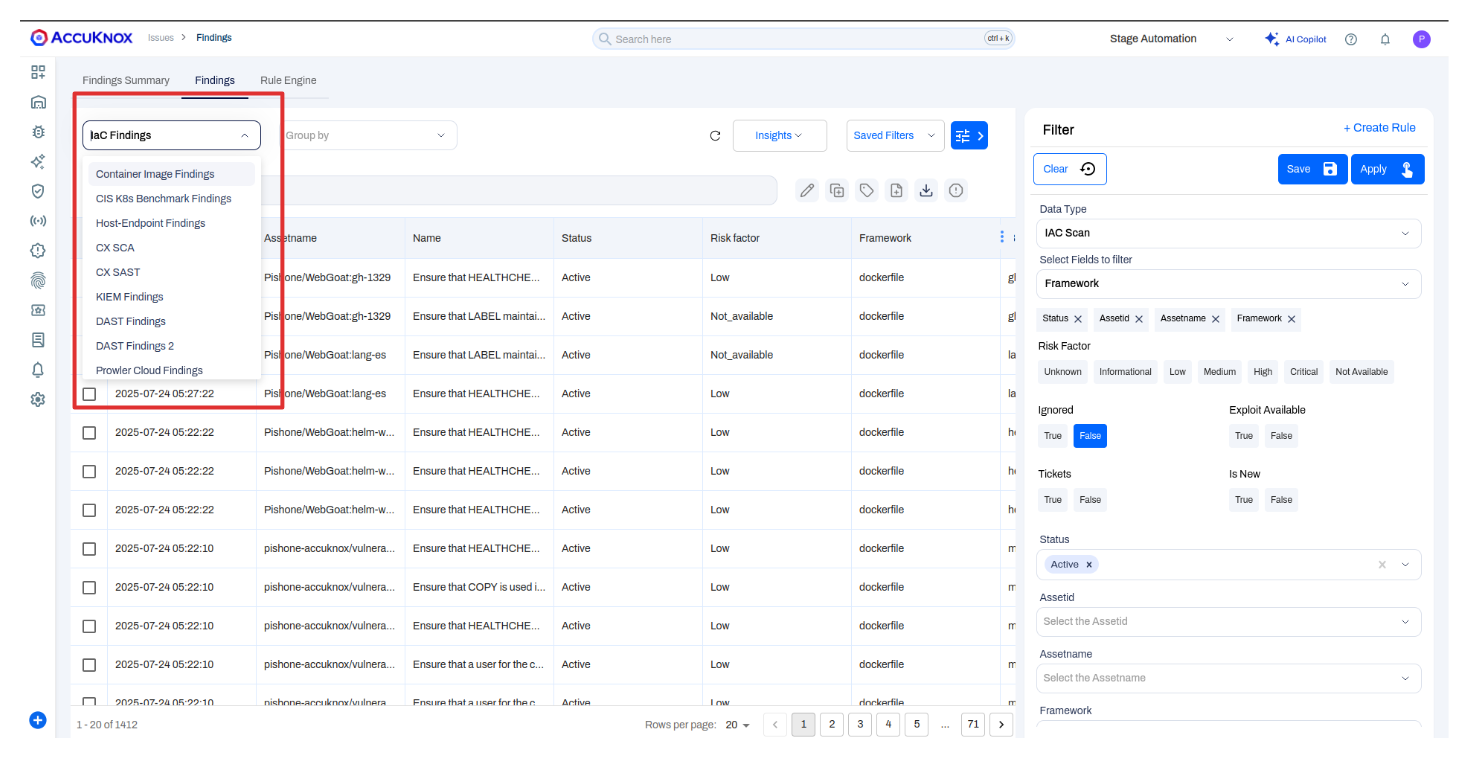
Task: Click the duplicate-plus icon above table
Action: (x=837, y=190)
